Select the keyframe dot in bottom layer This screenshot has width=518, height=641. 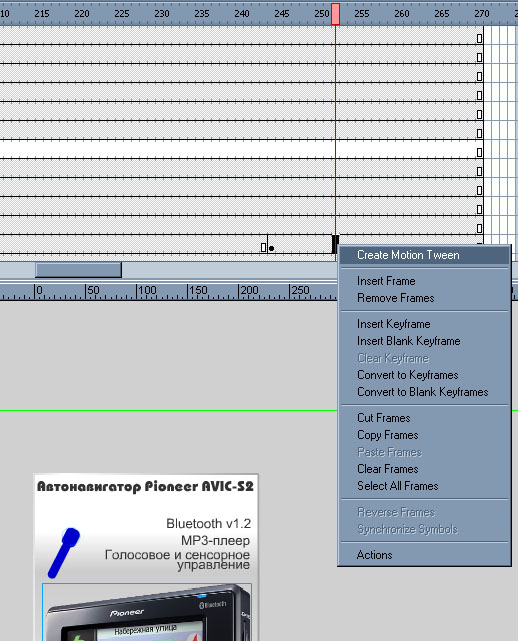pyautogui.click(x=271, y=248)
